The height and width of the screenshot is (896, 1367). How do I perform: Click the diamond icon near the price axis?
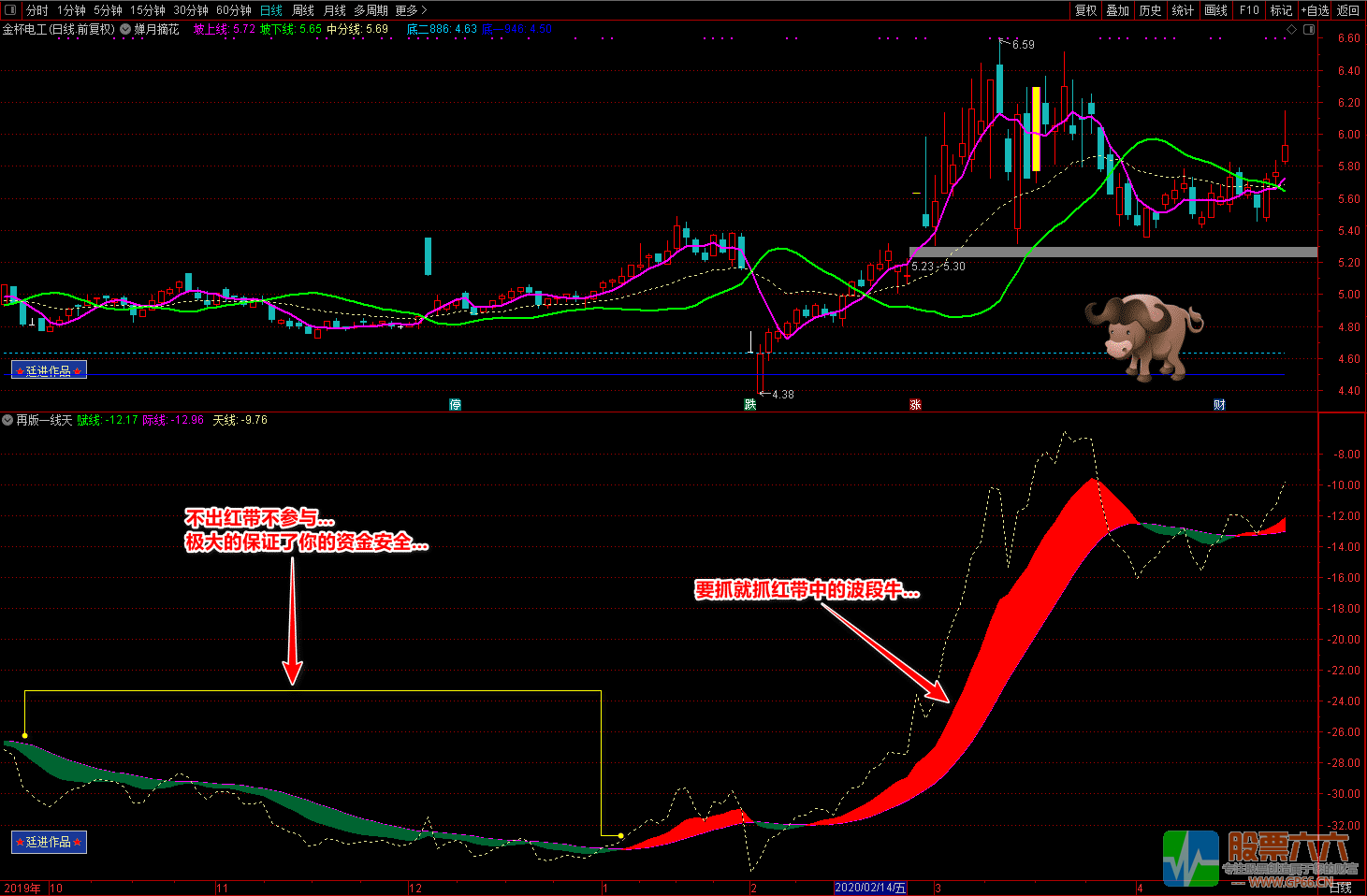click(1292, 30)
